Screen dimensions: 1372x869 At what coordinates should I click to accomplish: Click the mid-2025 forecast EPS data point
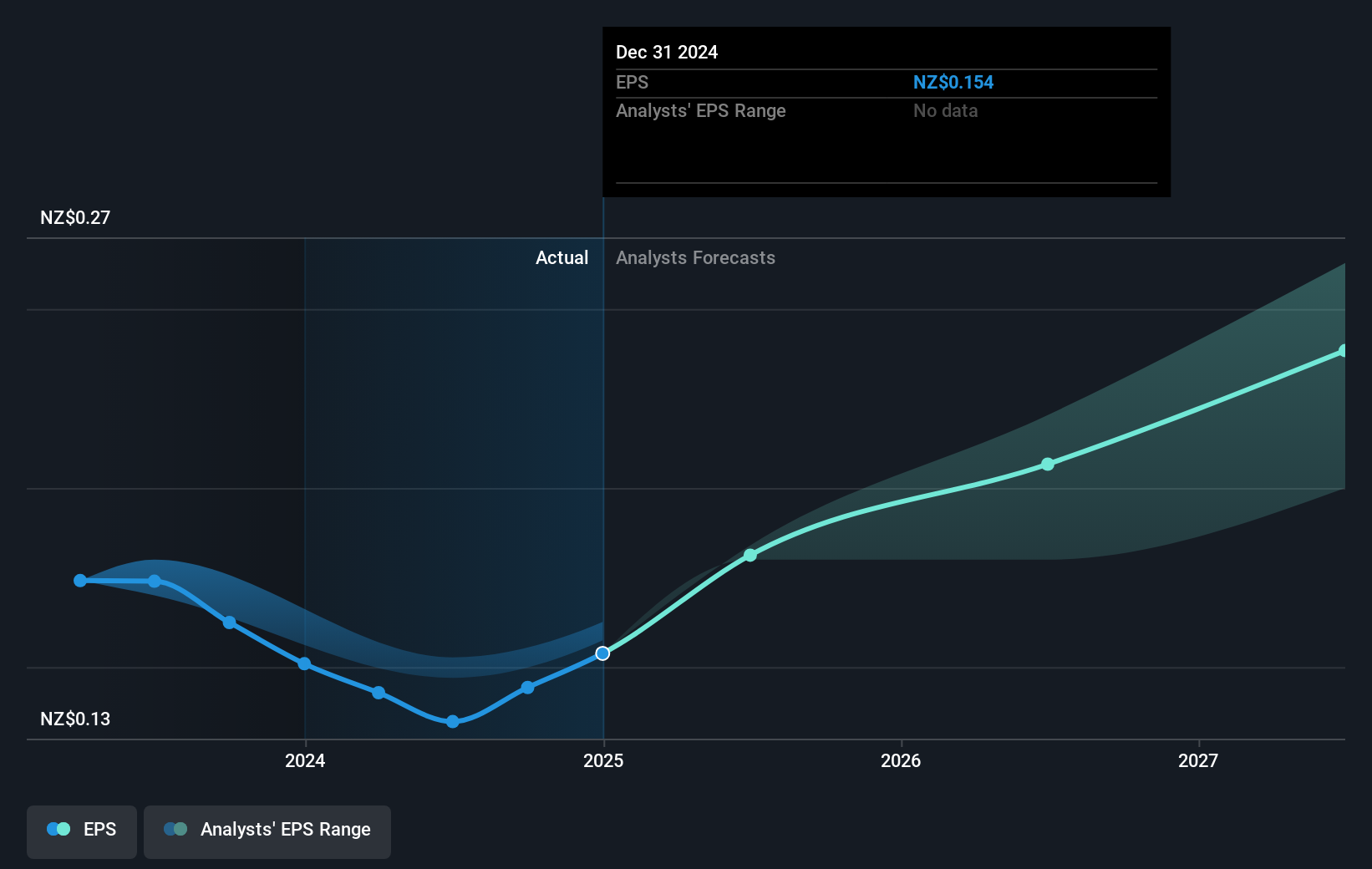coord(750,555)
